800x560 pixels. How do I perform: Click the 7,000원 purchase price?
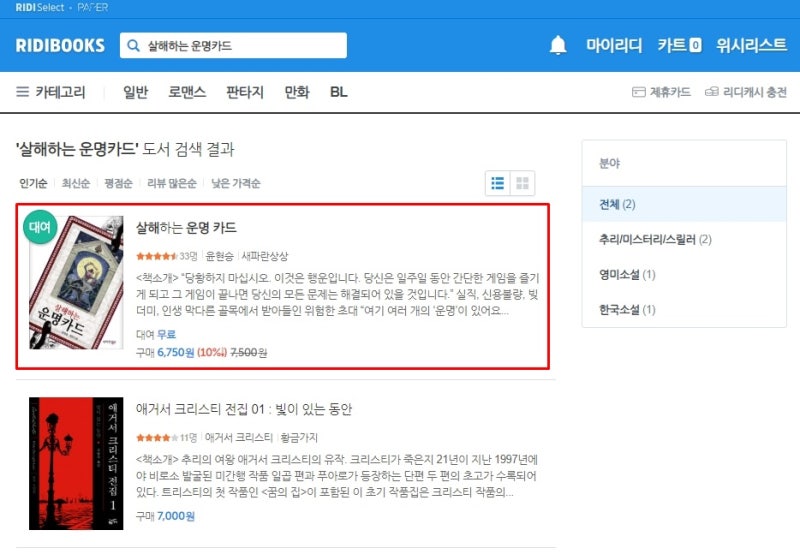tap(176, 516)
